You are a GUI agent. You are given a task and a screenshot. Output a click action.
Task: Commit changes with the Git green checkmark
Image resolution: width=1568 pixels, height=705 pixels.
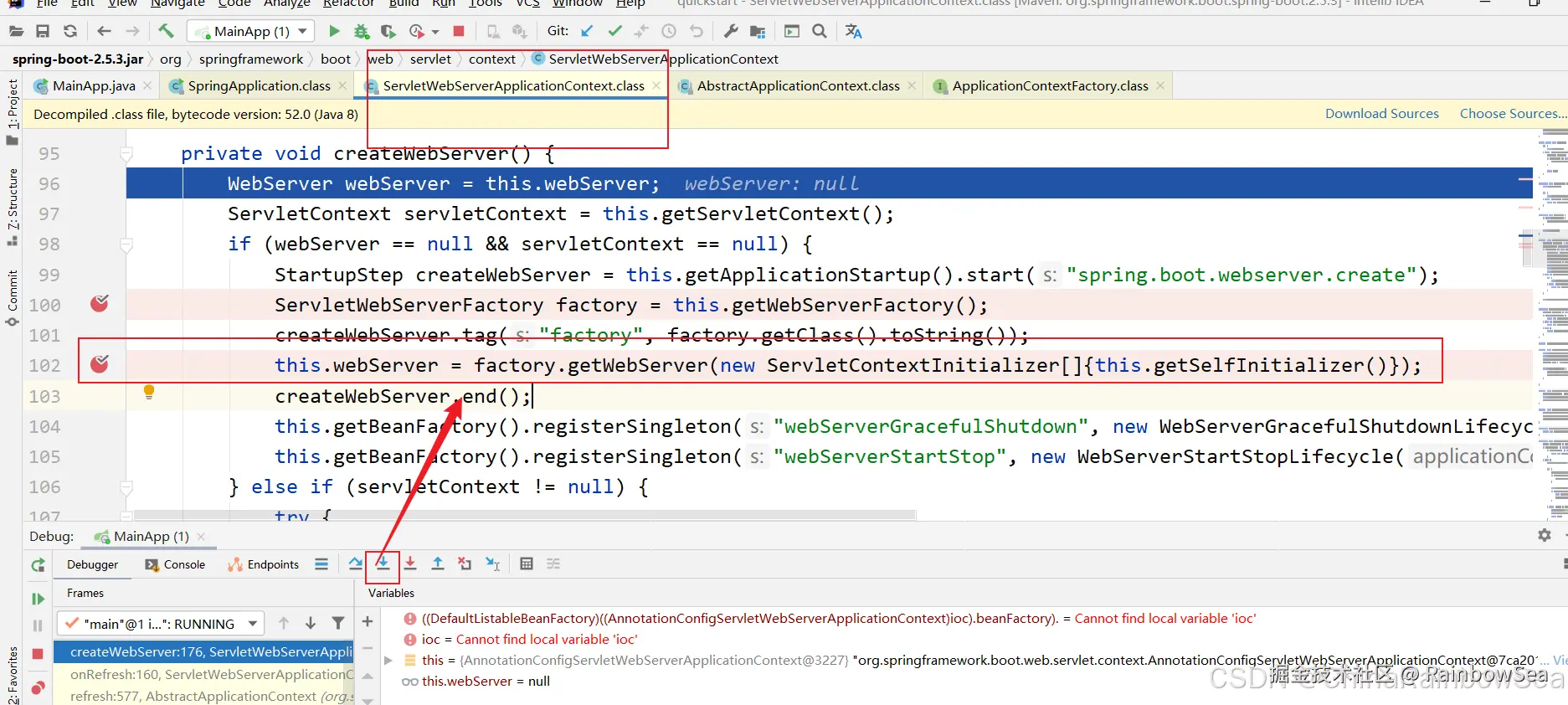(614, 32)
